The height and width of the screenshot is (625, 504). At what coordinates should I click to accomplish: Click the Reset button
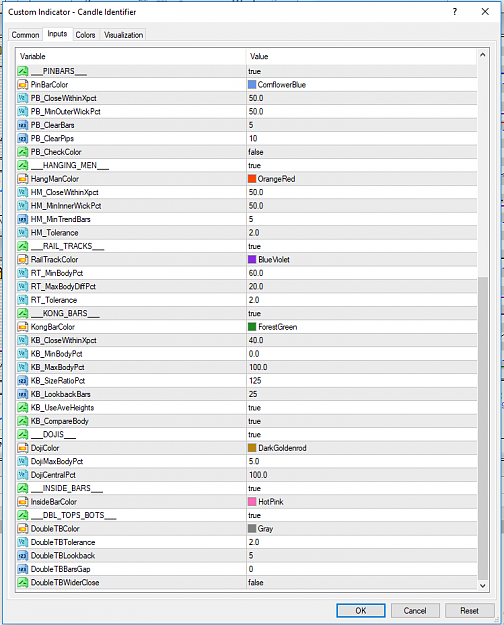pos(469,611)
